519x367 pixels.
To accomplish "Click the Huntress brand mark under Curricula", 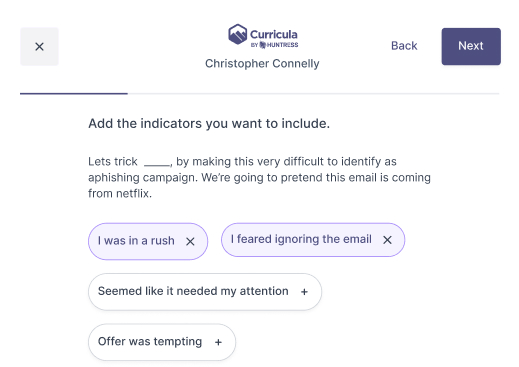I will (274, 45).
